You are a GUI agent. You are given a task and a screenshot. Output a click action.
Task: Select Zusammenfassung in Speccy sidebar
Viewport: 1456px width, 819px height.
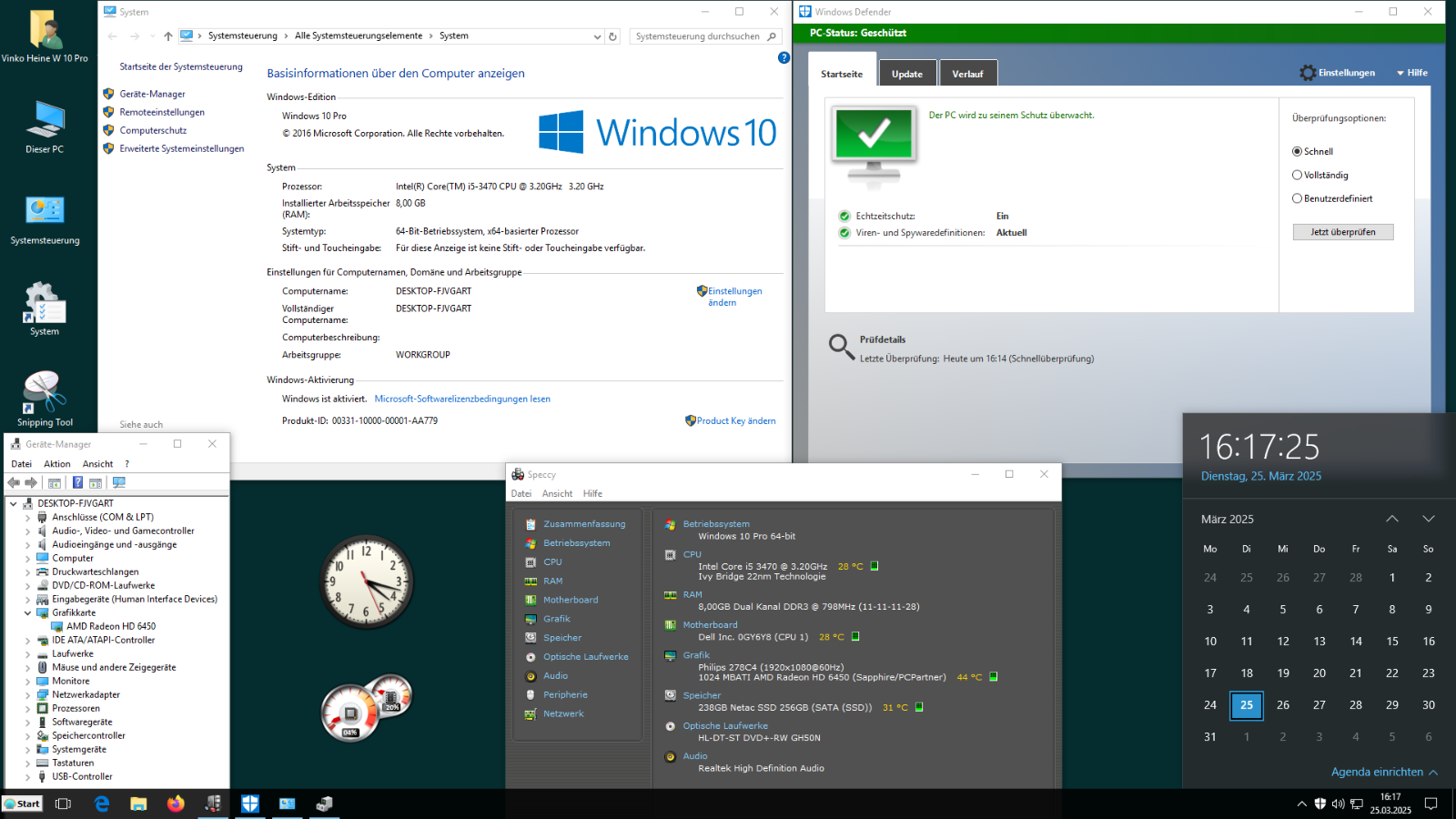tap(584, 524)
